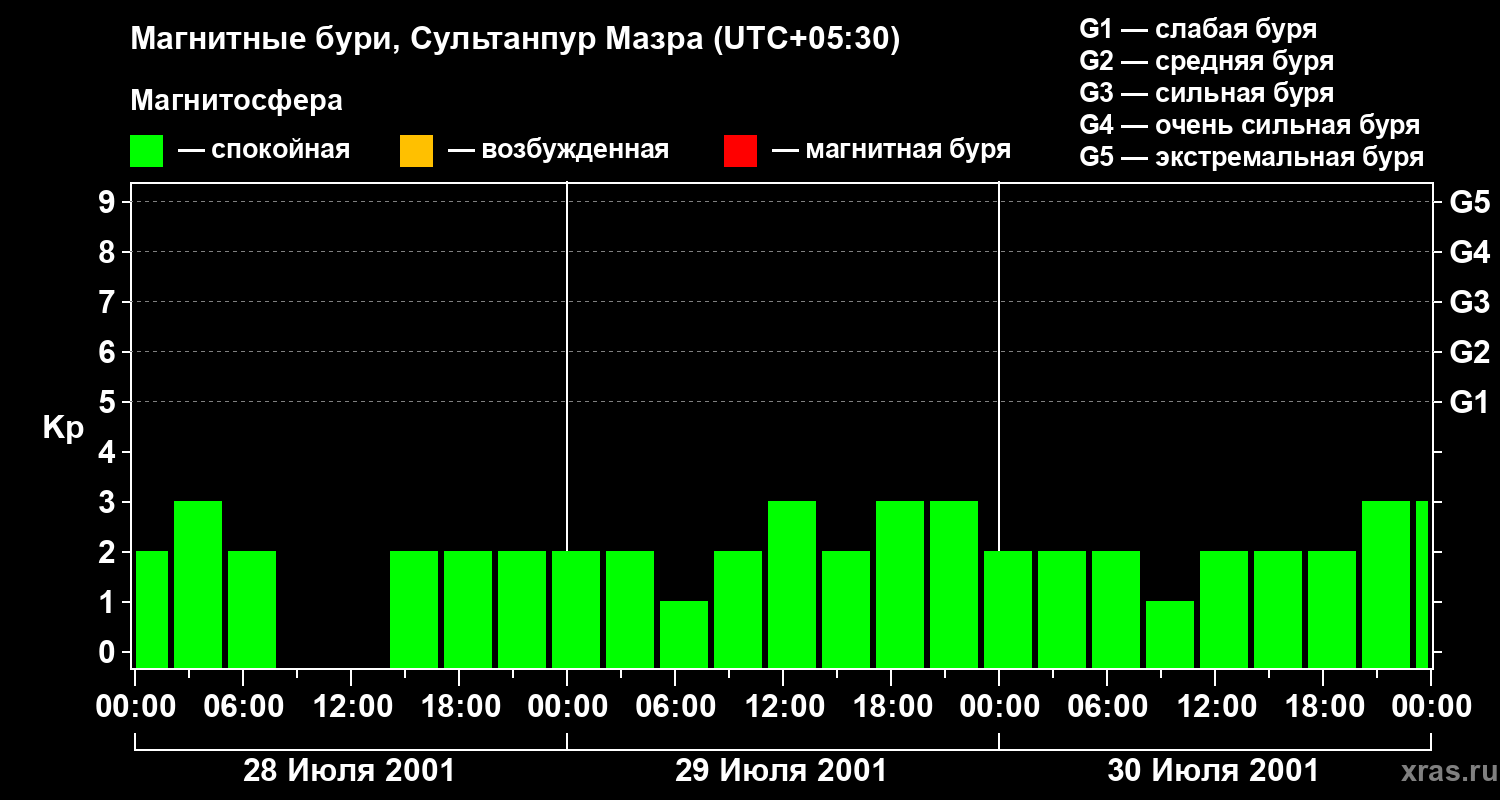Click the Kp 1 bar on 30 July at 09:00
This screenshot has height=800, width=1500.
click(1170, 634)
